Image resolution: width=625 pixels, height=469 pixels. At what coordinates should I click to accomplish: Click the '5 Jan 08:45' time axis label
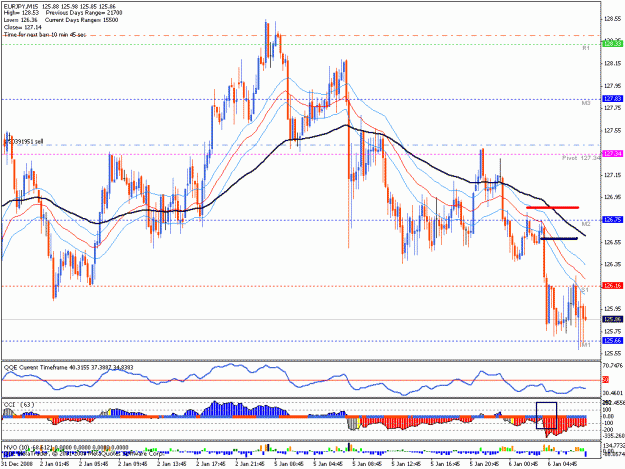pos(368,464)
